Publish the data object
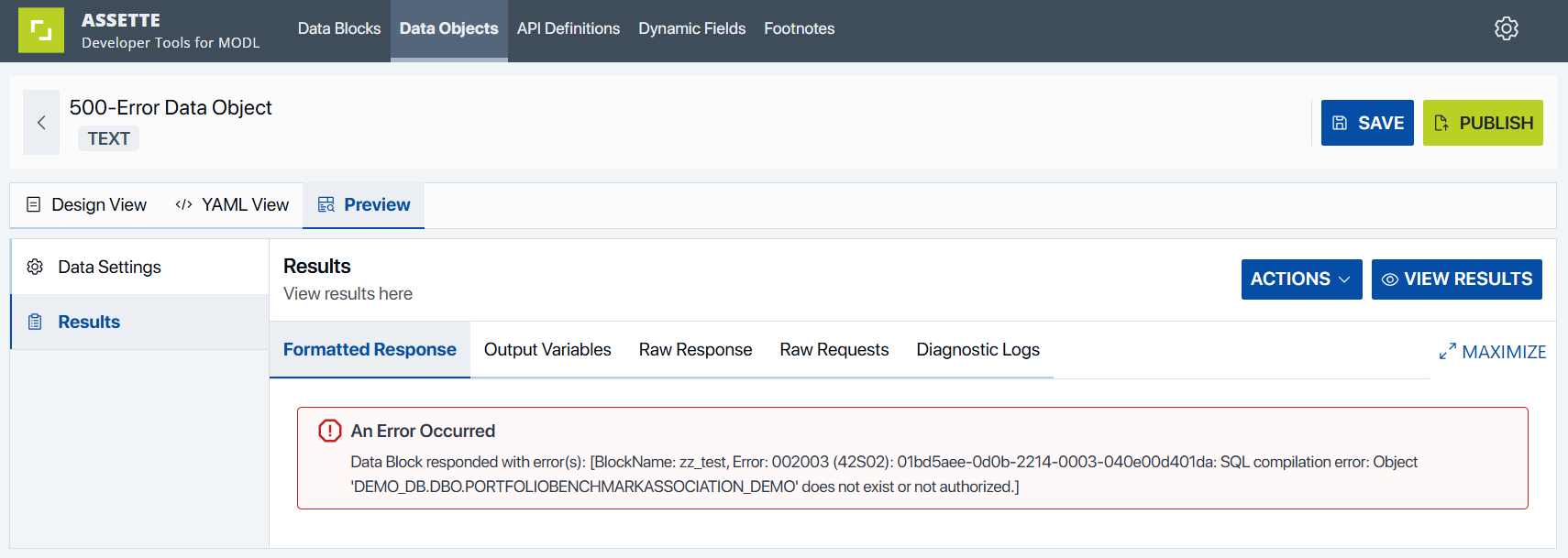The image size is (1568, 558). [x=1482, y=123]
